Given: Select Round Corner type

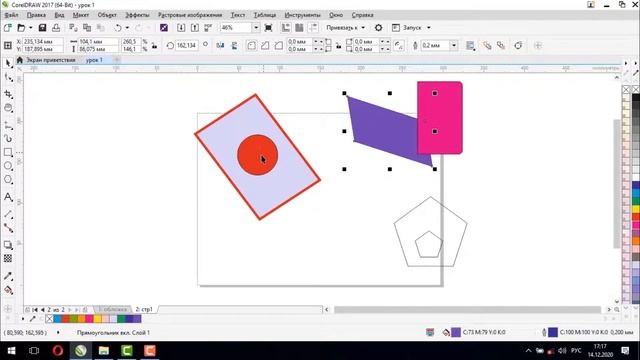Looking at the screenshot, I should tap(251, 45).
